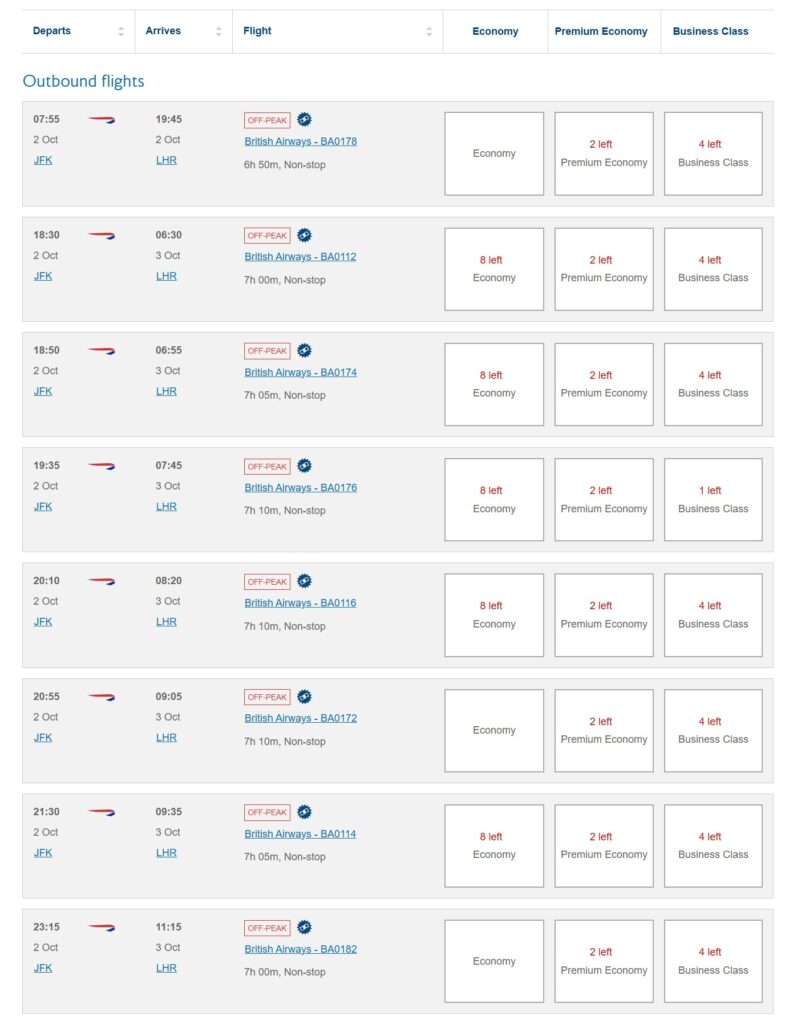Open the LHR link on the BA0112 row

[x=165, y=276]
